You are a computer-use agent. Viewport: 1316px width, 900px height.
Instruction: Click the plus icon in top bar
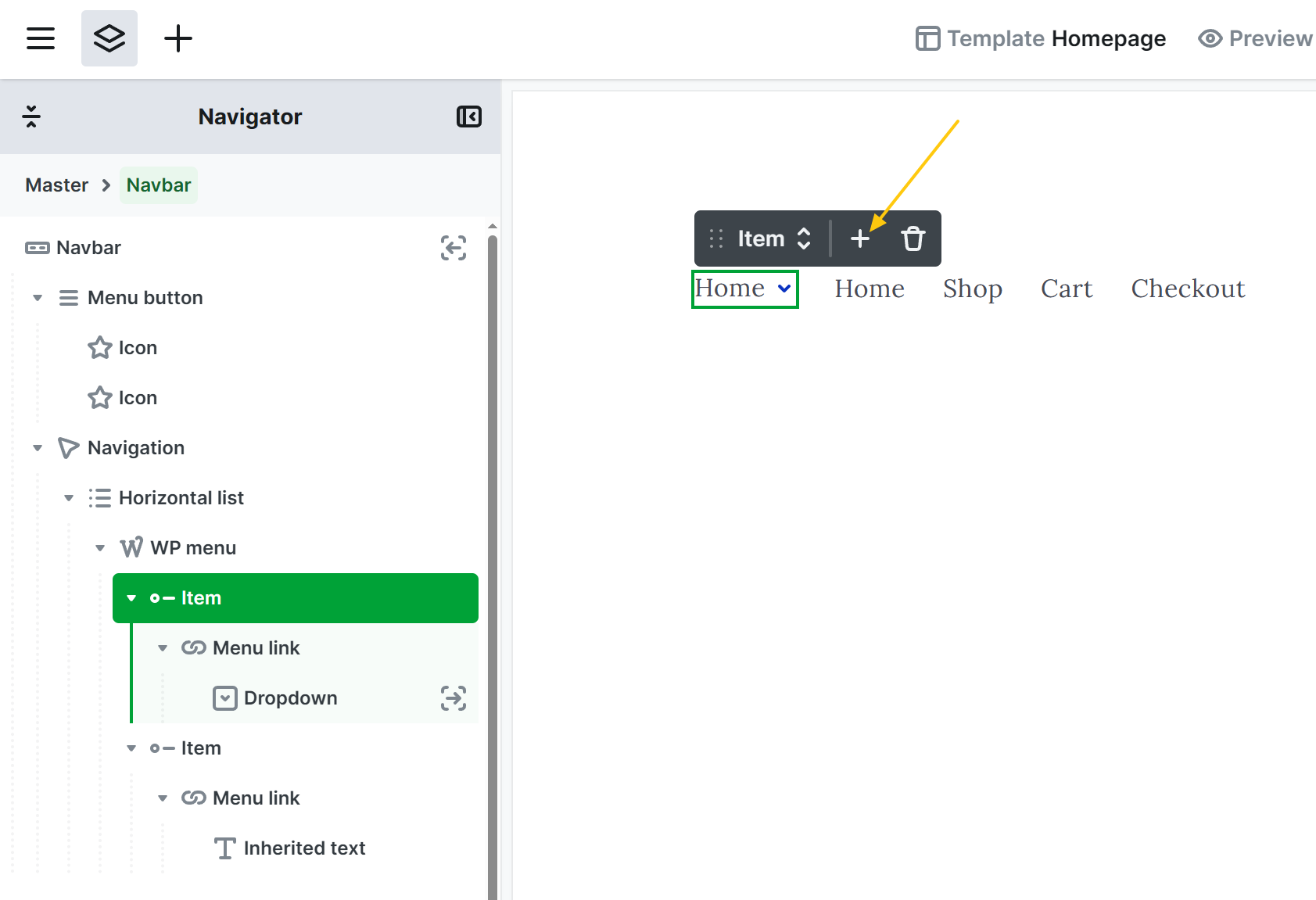click(x=178, y=38)
